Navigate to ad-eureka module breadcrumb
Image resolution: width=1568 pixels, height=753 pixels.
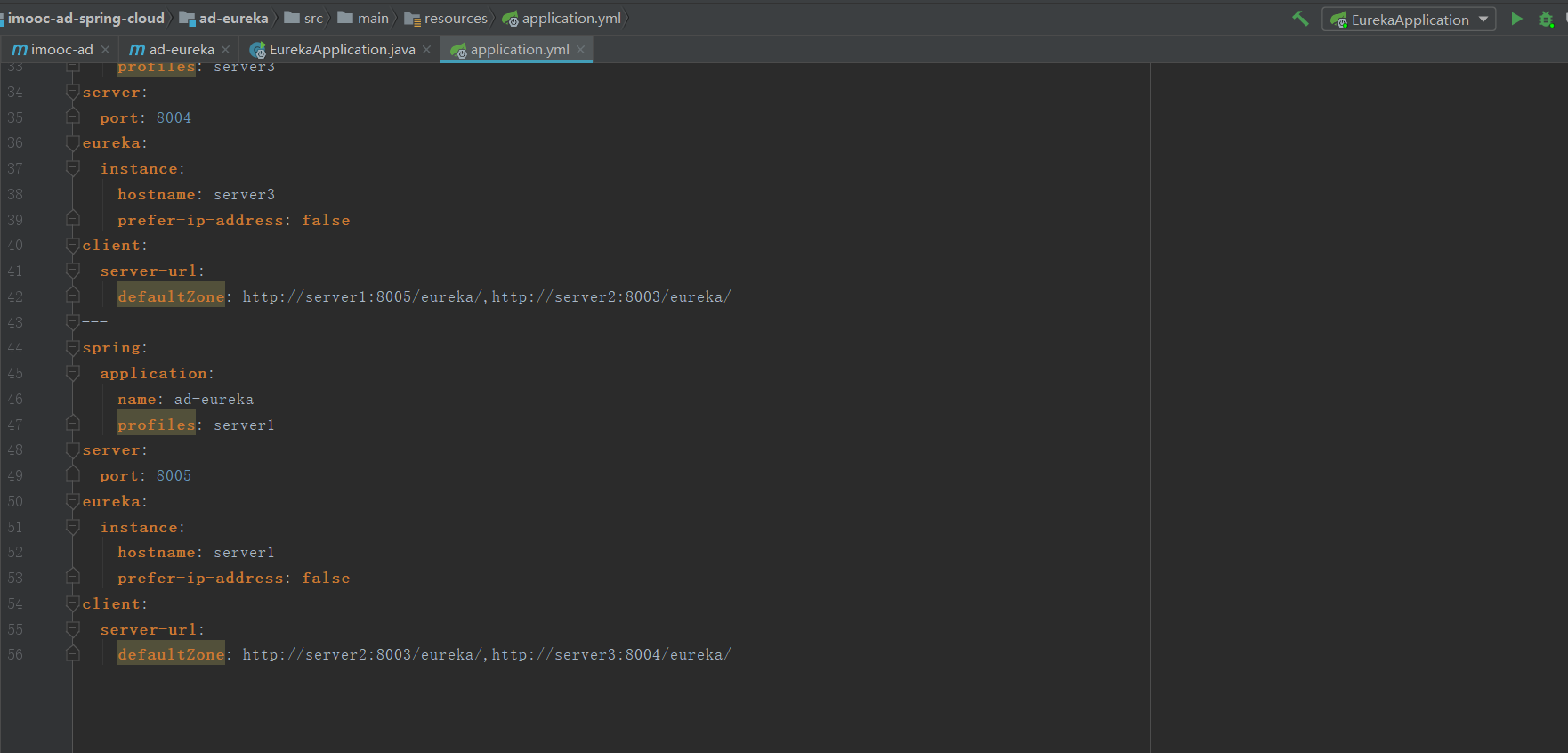click(x=224, y=19)
